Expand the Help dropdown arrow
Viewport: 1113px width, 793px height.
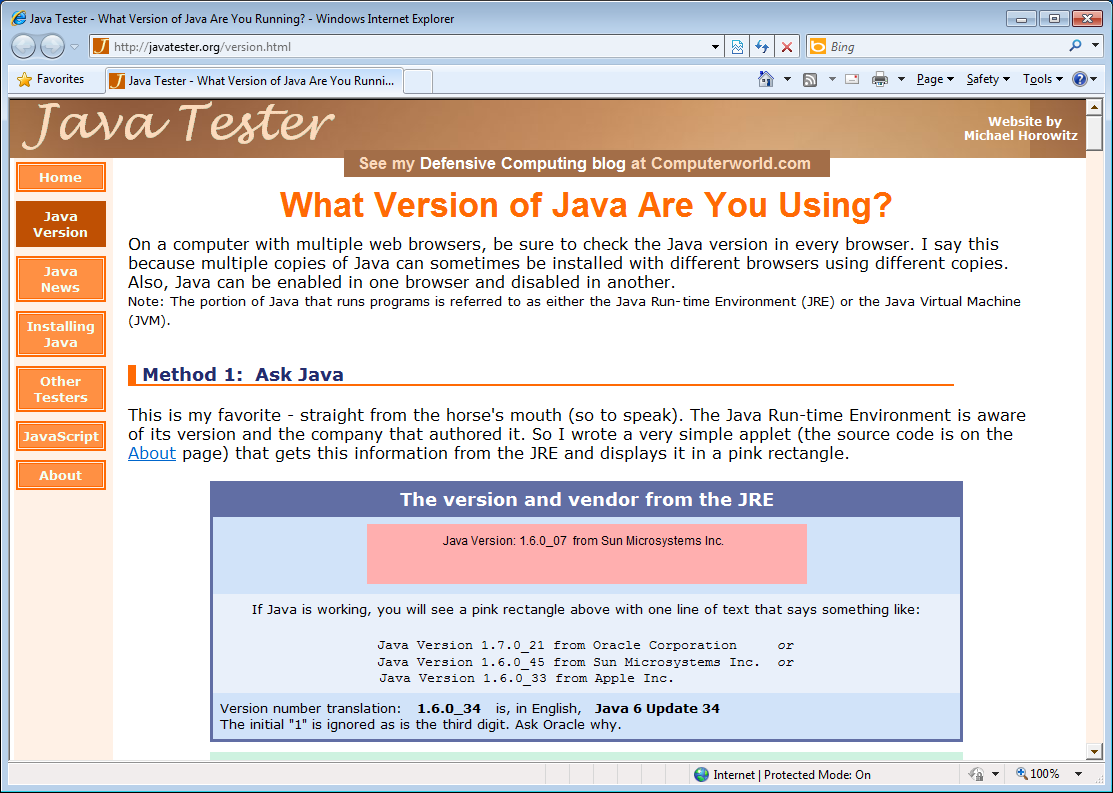1094,80
